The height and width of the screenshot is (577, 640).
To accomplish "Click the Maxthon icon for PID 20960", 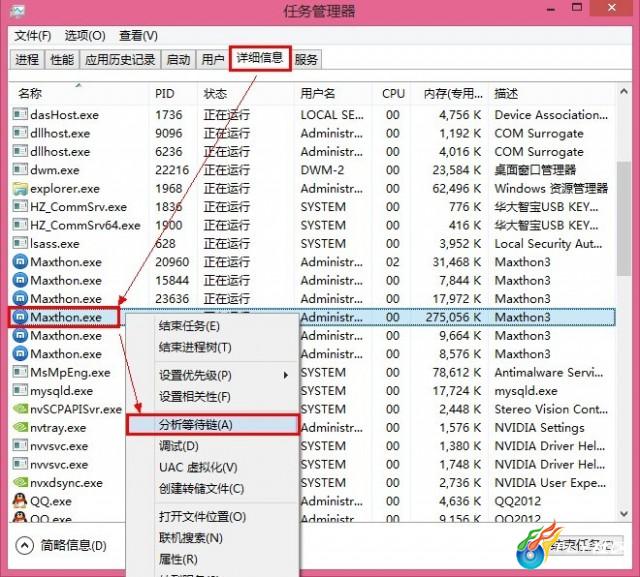I will pyautogui.click(x=20, y=262).
